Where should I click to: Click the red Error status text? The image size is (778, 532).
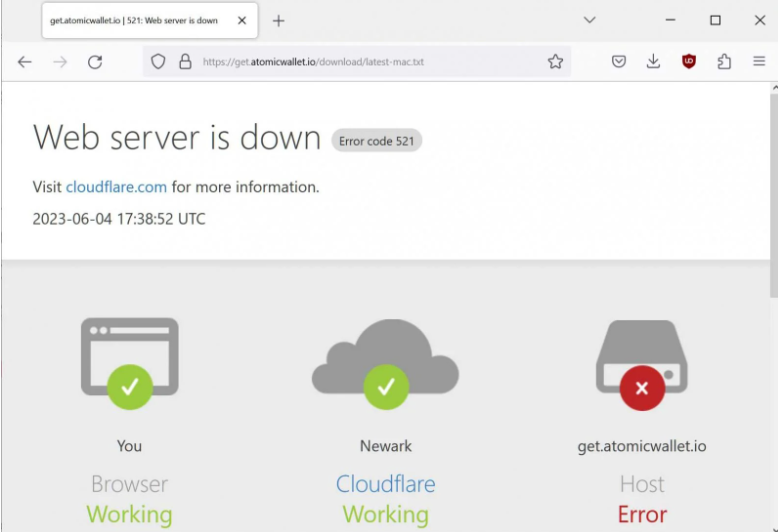(642, 515)
